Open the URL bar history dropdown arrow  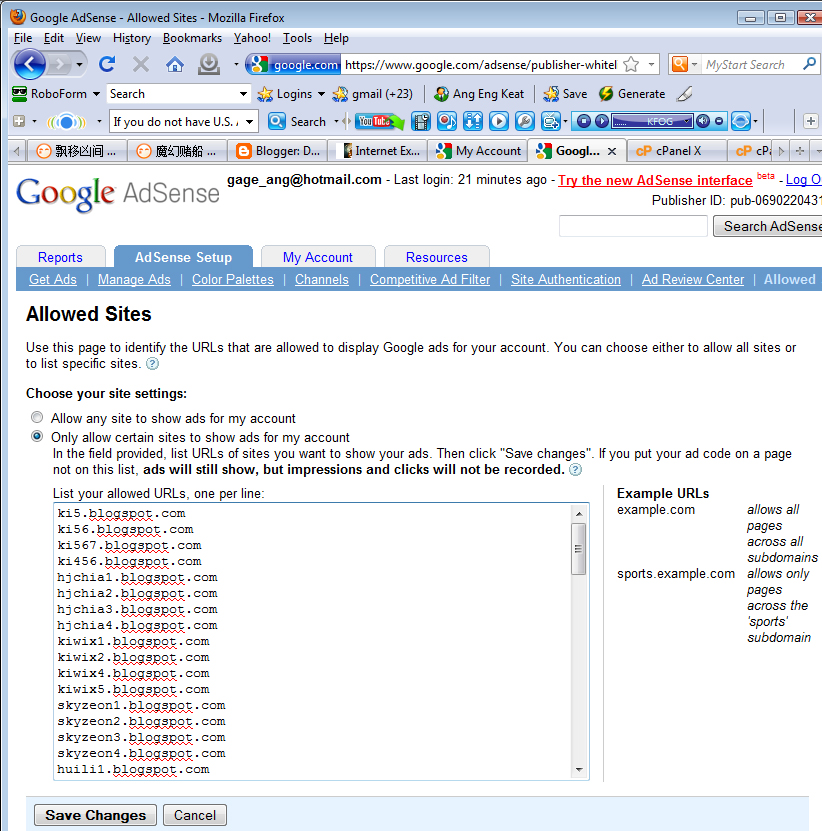pyautogui.click(x=651, y=64)
